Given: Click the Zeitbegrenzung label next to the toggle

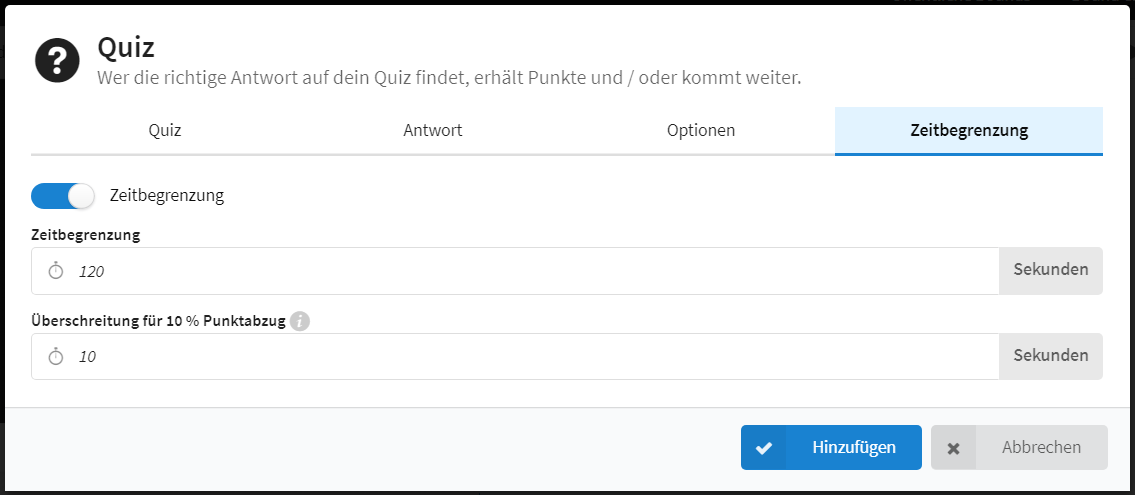Looking at the screenshot, I should click(x=167, y=195).
